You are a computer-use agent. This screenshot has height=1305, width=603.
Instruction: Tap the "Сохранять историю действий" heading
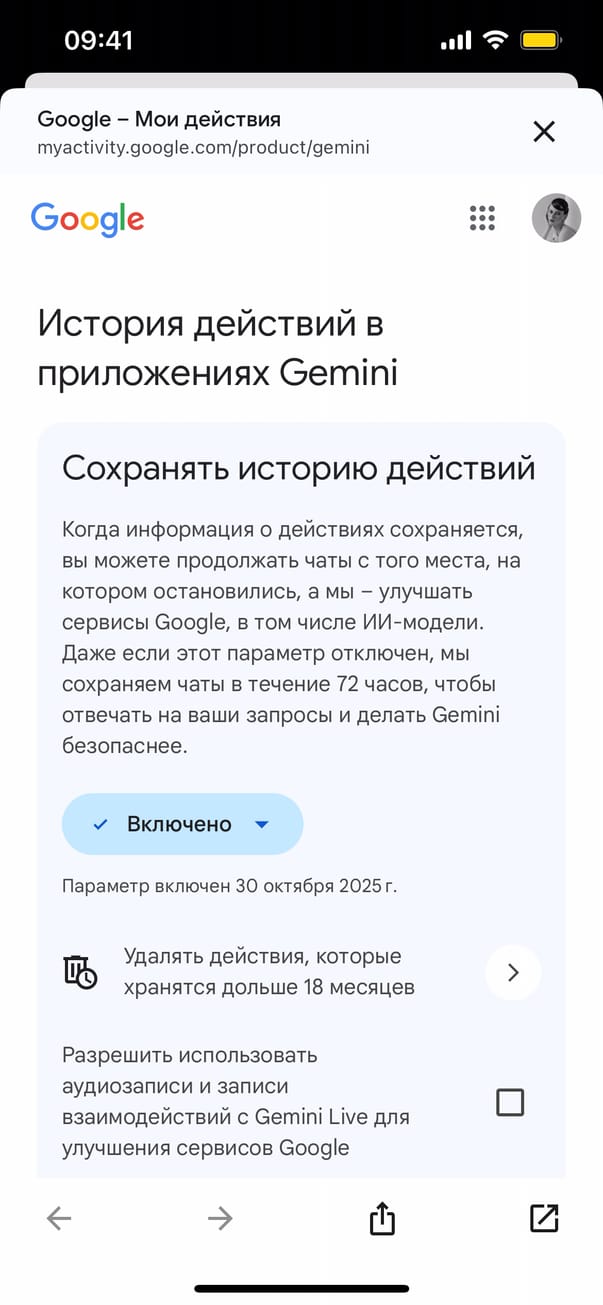pos(298,469)
